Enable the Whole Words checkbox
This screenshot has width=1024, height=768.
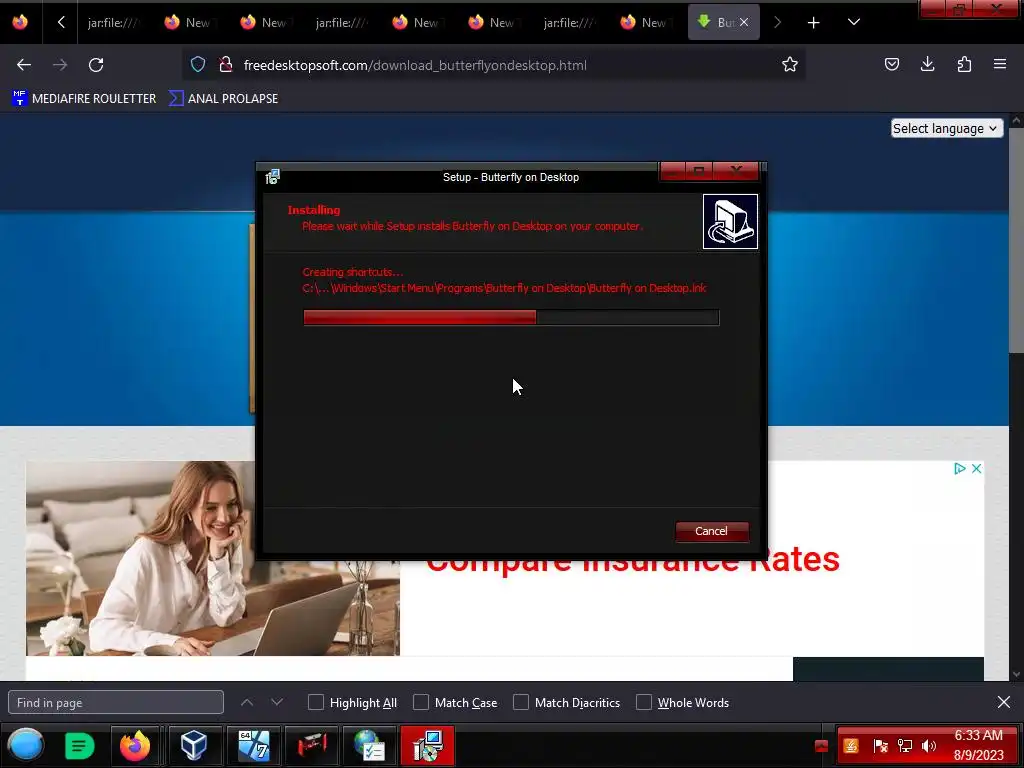pos(644,703)
